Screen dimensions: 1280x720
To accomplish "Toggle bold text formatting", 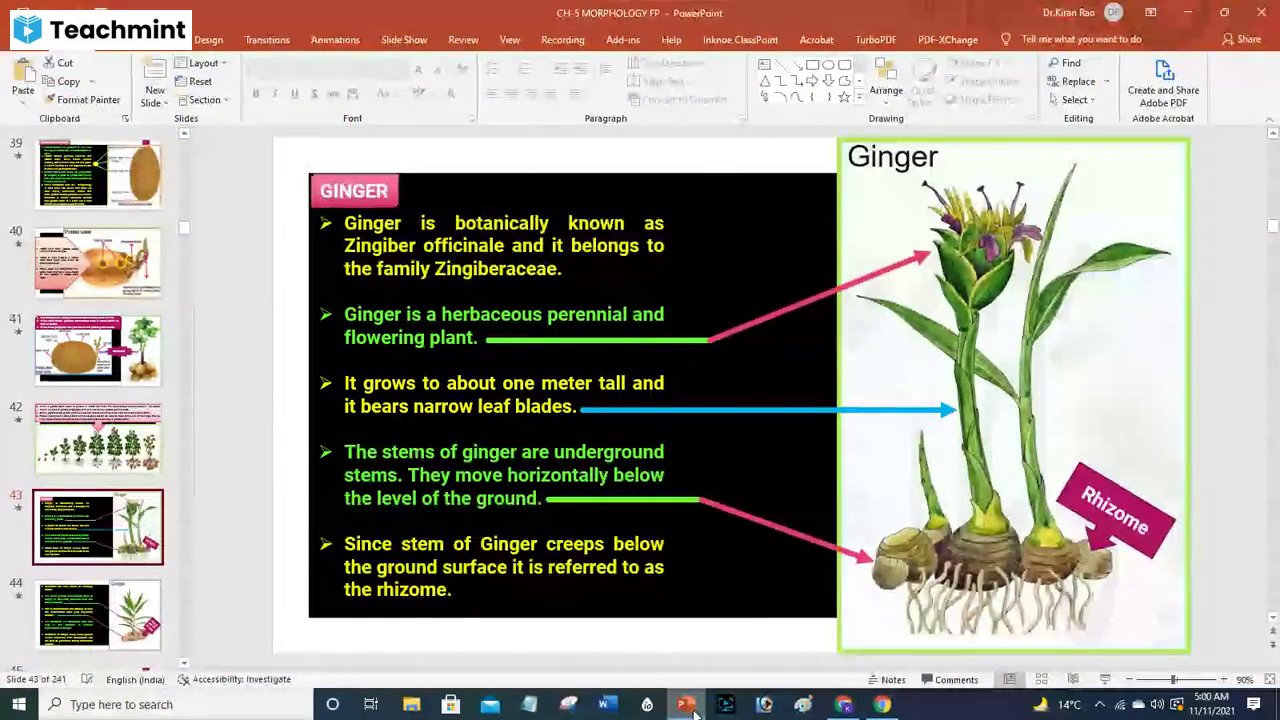I will click(255, 92).
